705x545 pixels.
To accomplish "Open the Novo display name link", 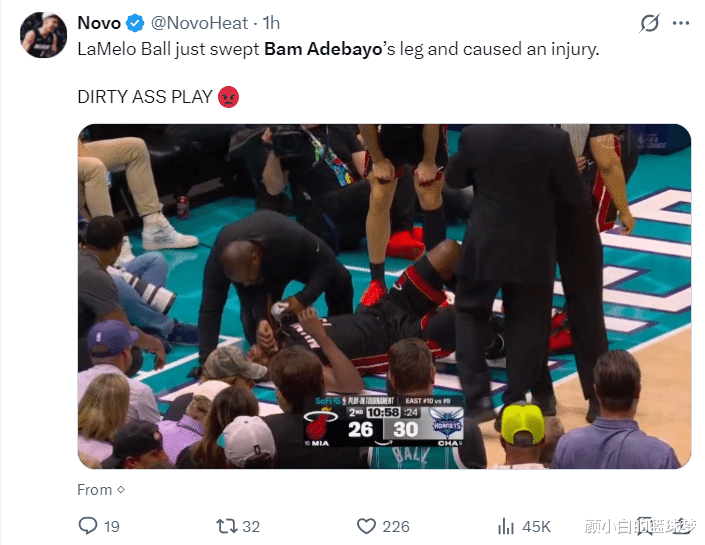I will pos(99,23).
